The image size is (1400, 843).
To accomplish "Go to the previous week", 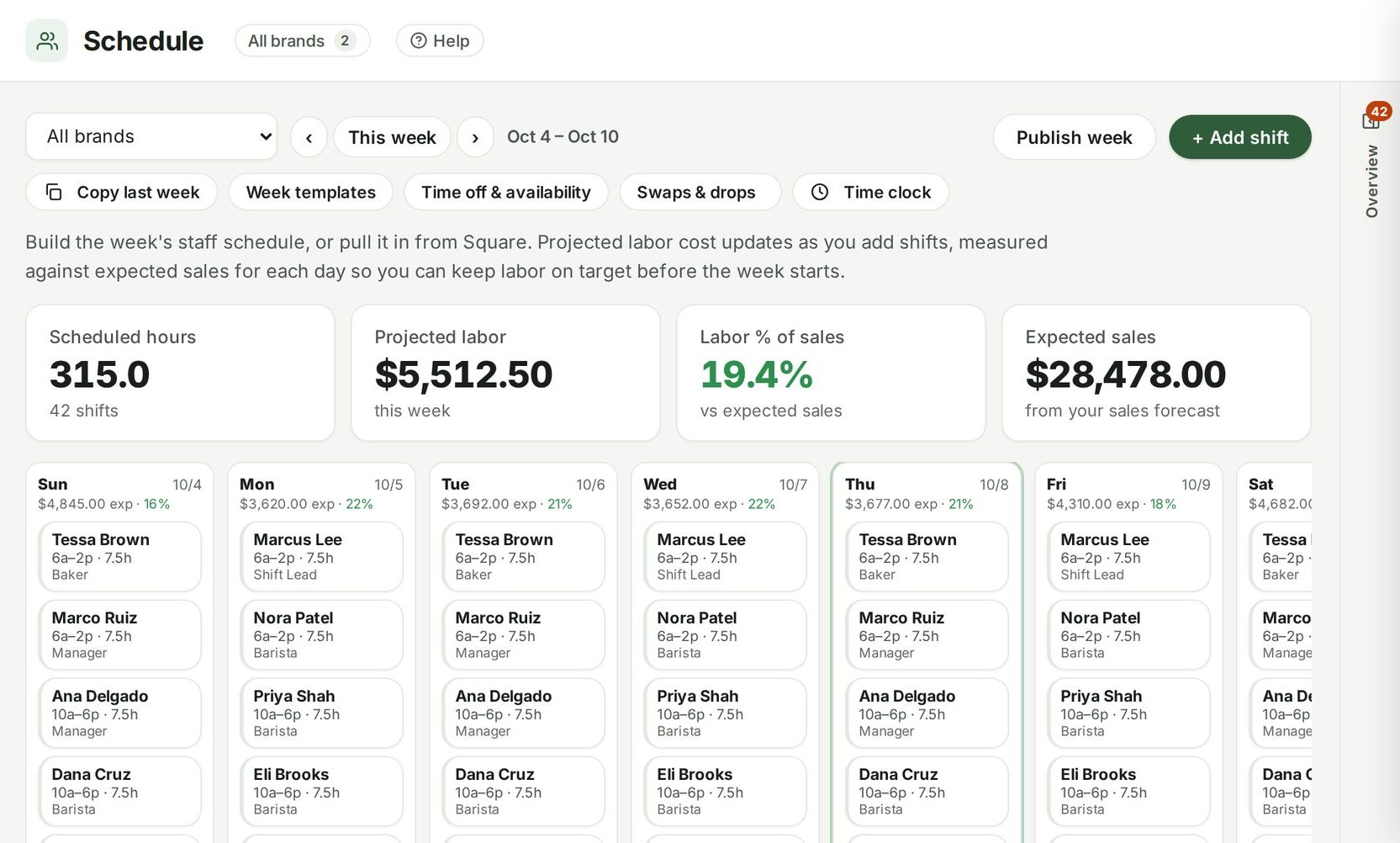I will (309, 137).
